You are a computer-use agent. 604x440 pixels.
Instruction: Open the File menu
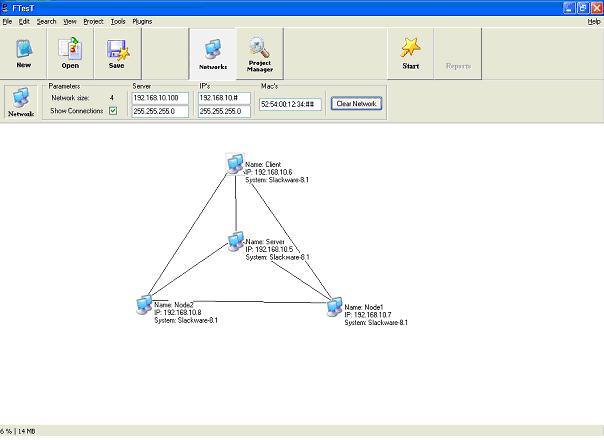tap(7, 21)
